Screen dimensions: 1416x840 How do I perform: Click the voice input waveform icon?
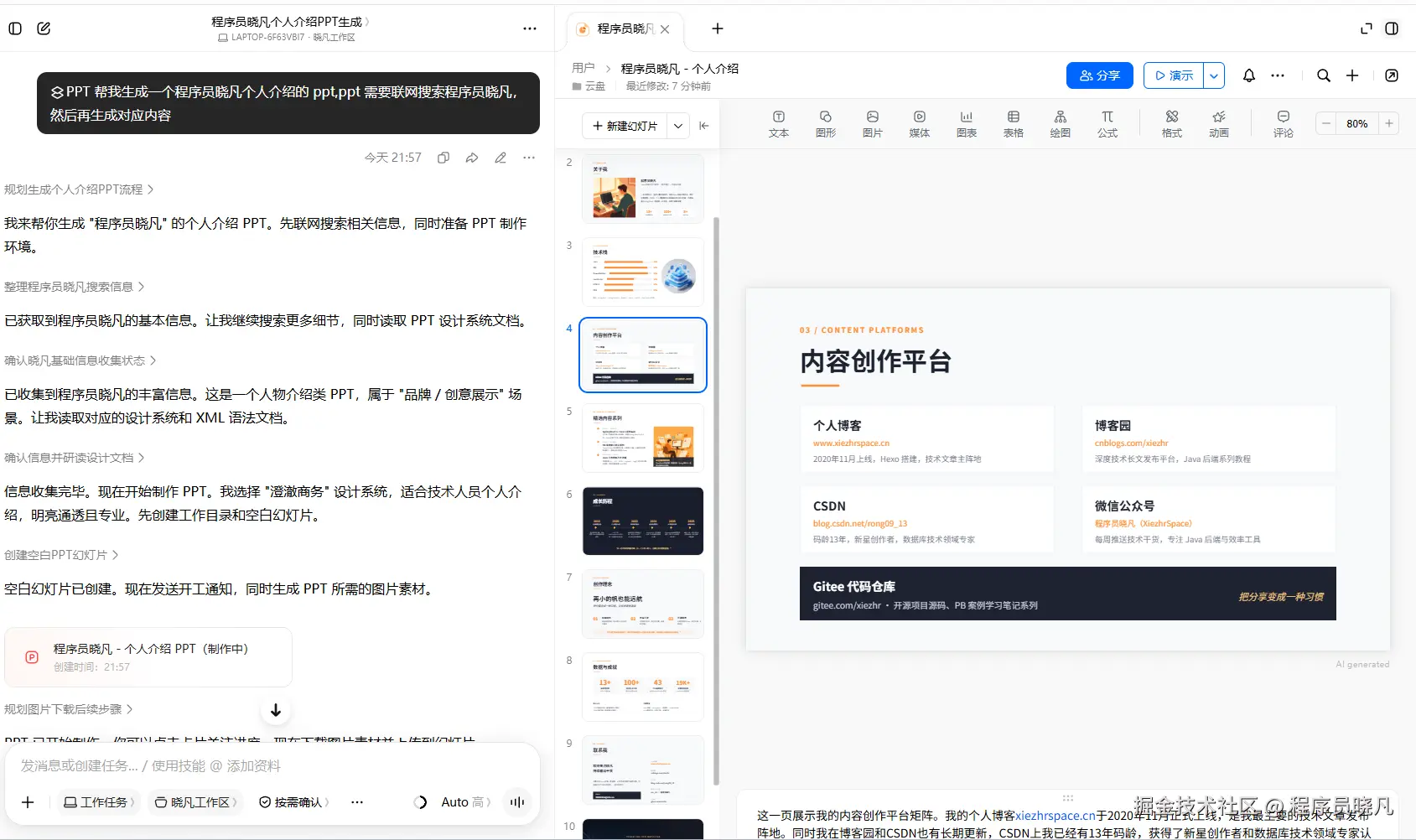pyautogui.click(x=517, y=802)
